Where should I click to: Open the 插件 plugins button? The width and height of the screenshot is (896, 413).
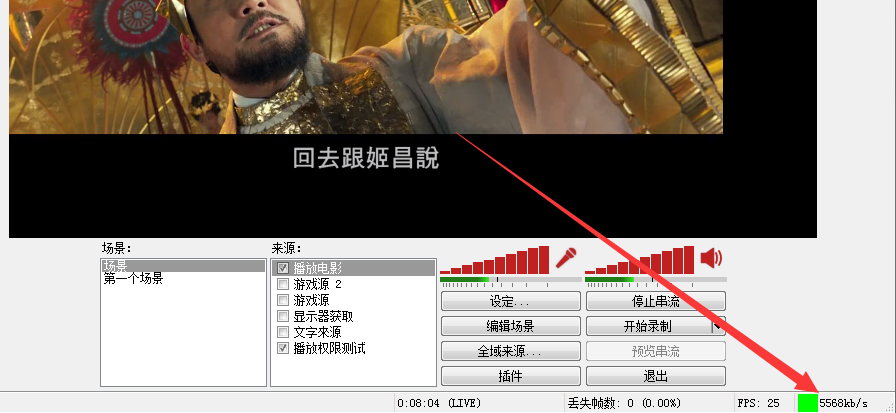tap(511, 376)
